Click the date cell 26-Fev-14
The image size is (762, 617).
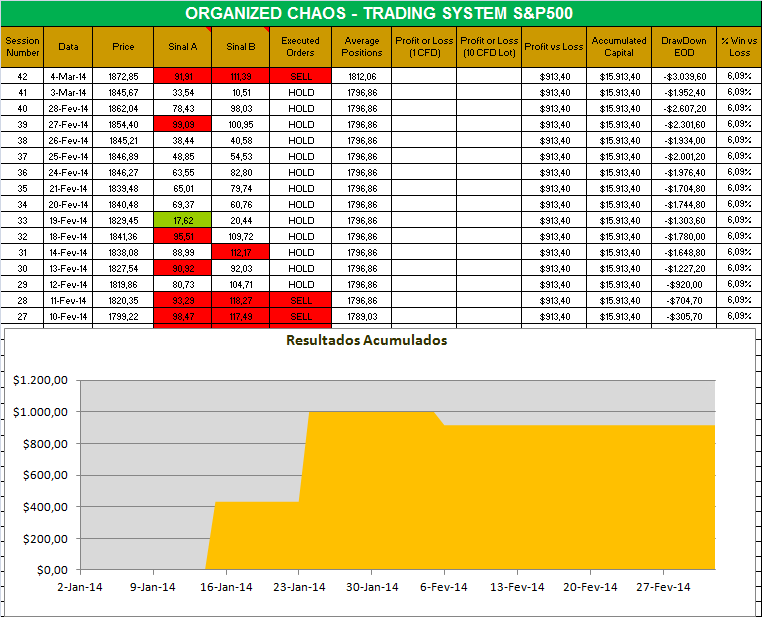68,140
